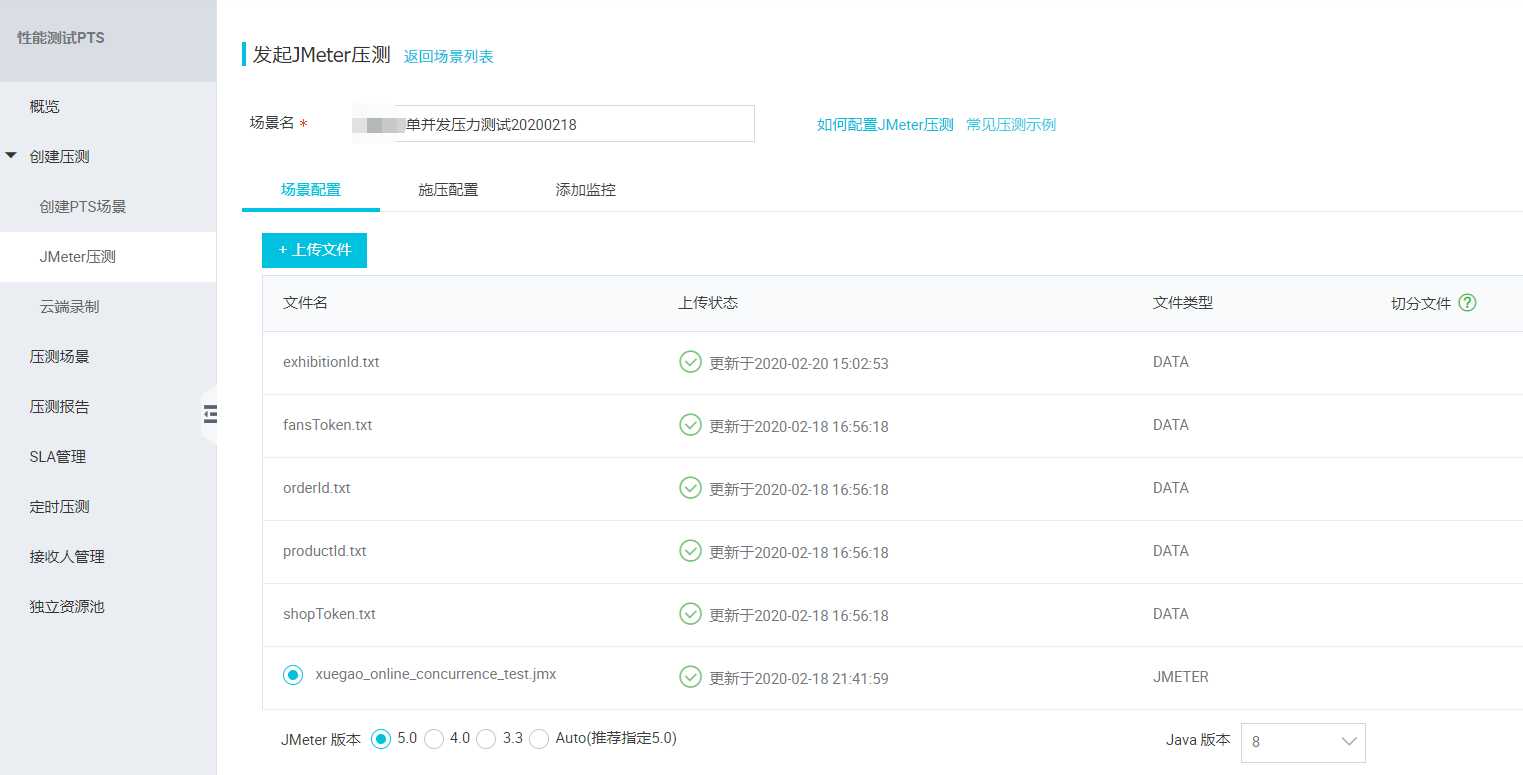Collapse the 创建压测 menu arrow
The width and height of the screenshot is (1523, 775).
click(11, 156)
